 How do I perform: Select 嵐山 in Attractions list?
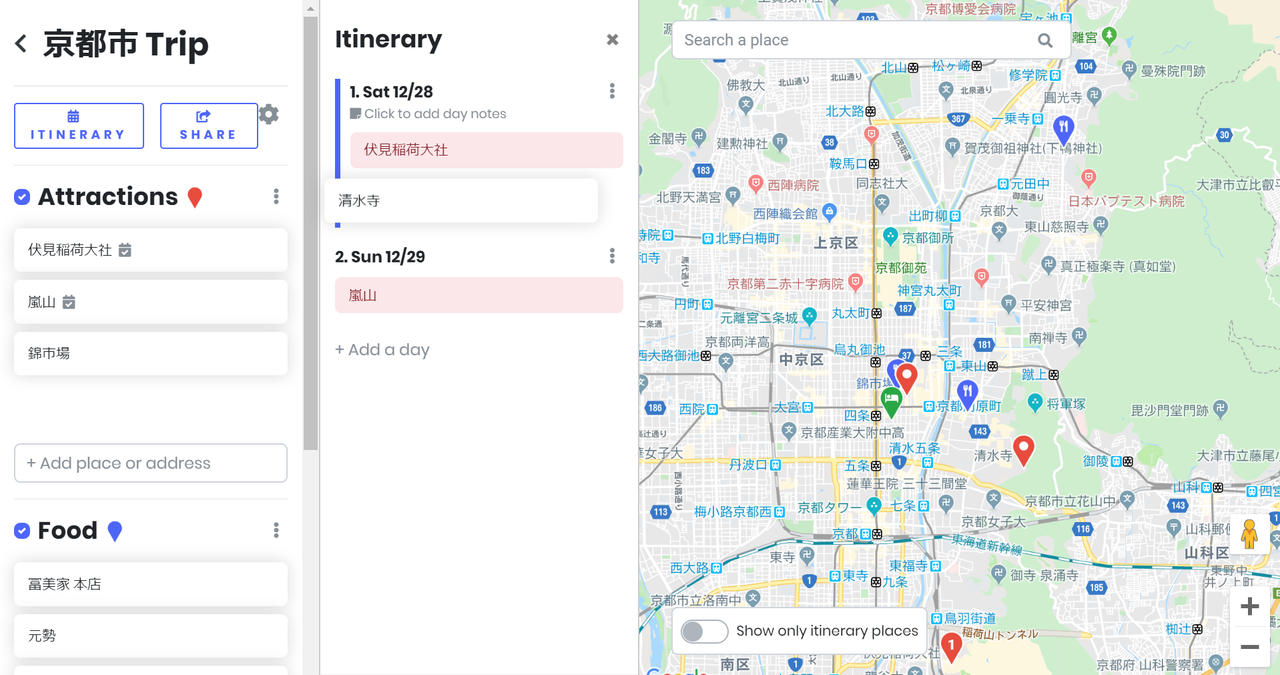[x=151, y=302]
